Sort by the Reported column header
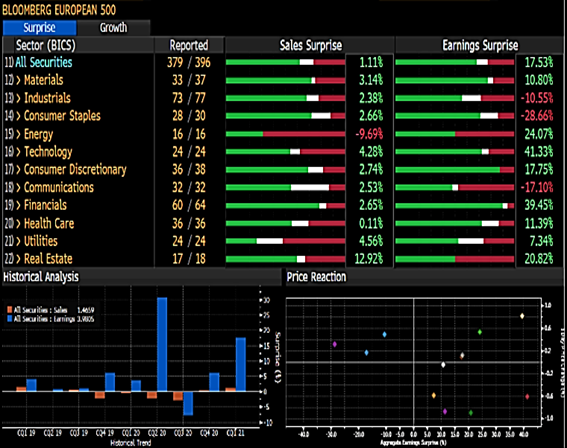Image resolution: width=567 pixels, height=448 pixels. click(189, 45)
